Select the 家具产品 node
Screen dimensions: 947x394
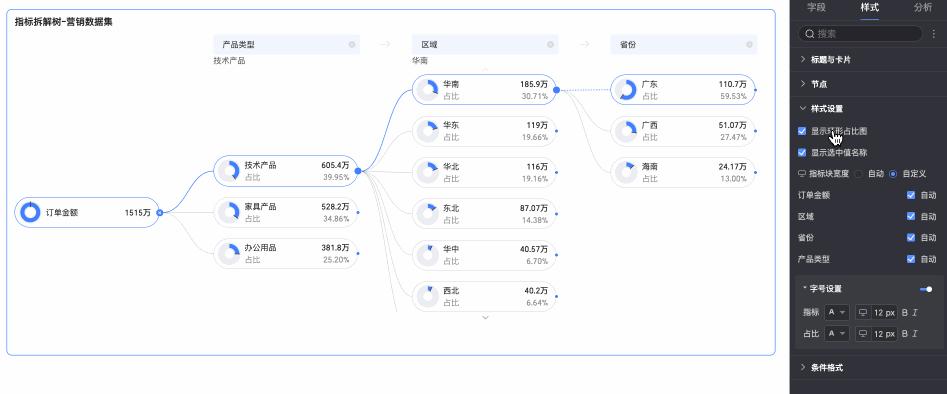pyautogui.click(x=286, y=213)
